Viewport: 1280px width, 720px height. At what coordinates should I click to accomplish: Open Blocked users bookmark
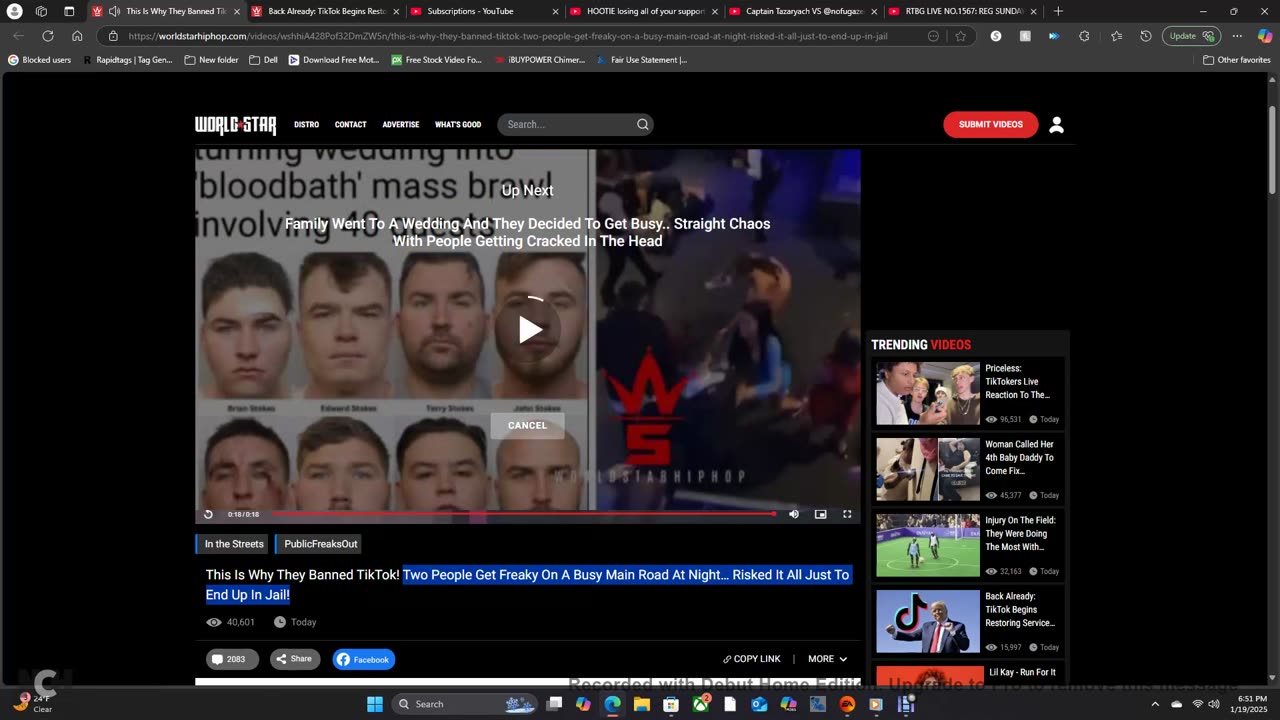40,60
